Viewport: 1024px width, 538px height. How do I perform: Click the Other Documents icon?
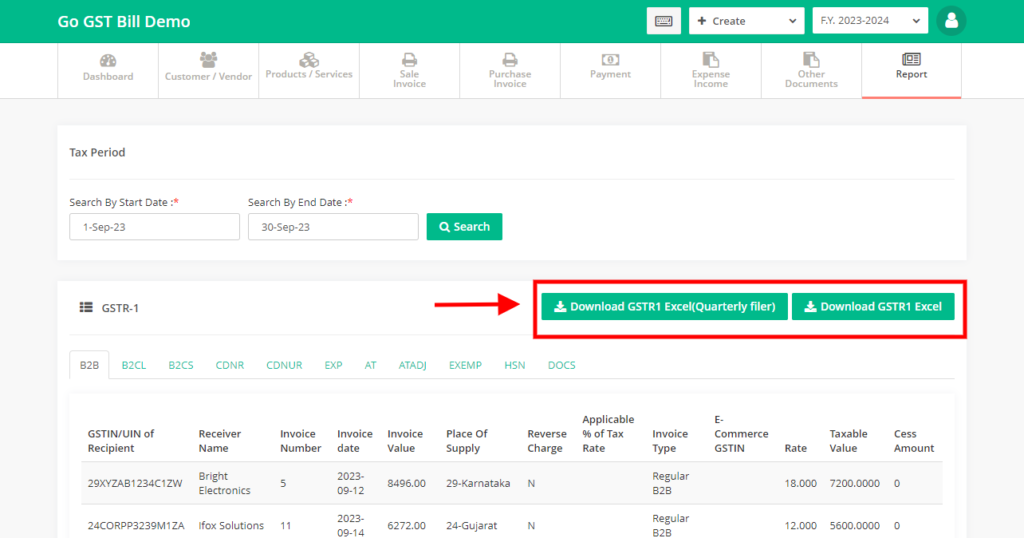pos(811,60)
